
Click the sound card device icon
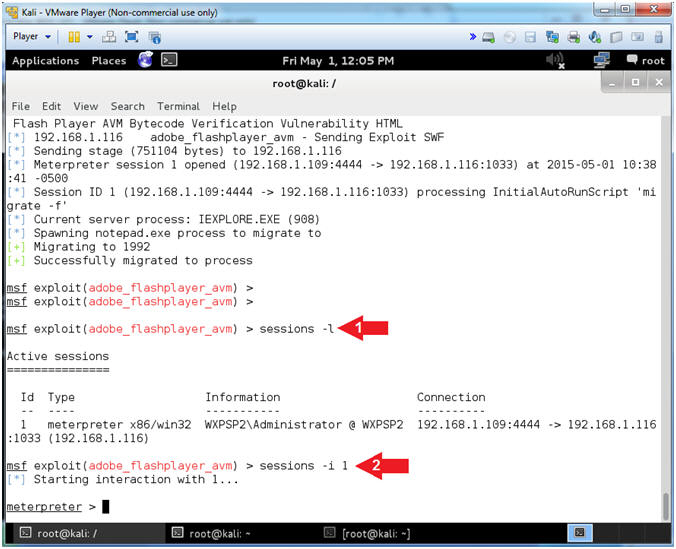pos(595,37)
